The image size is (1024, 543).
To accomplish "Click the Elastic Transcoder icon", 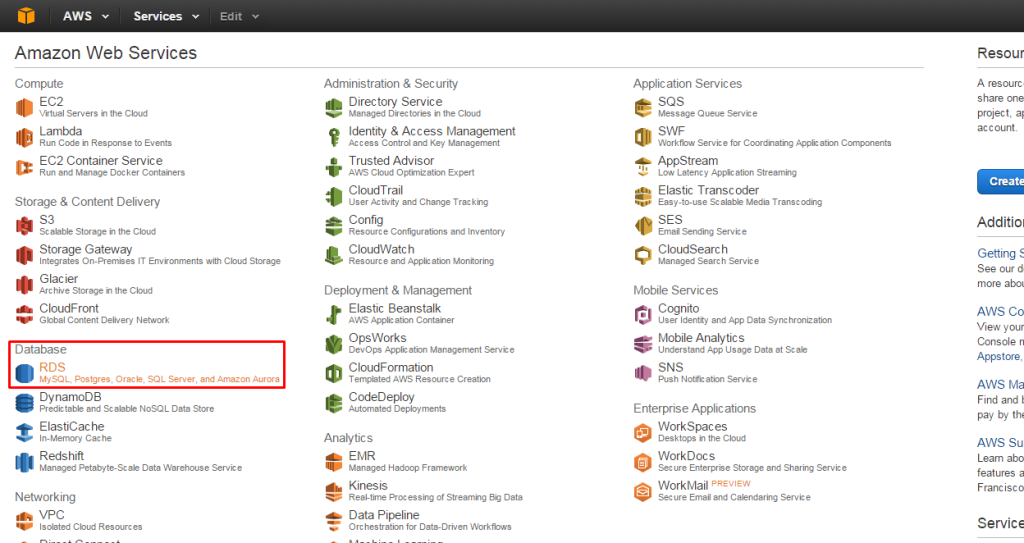I will pos(643,196).
